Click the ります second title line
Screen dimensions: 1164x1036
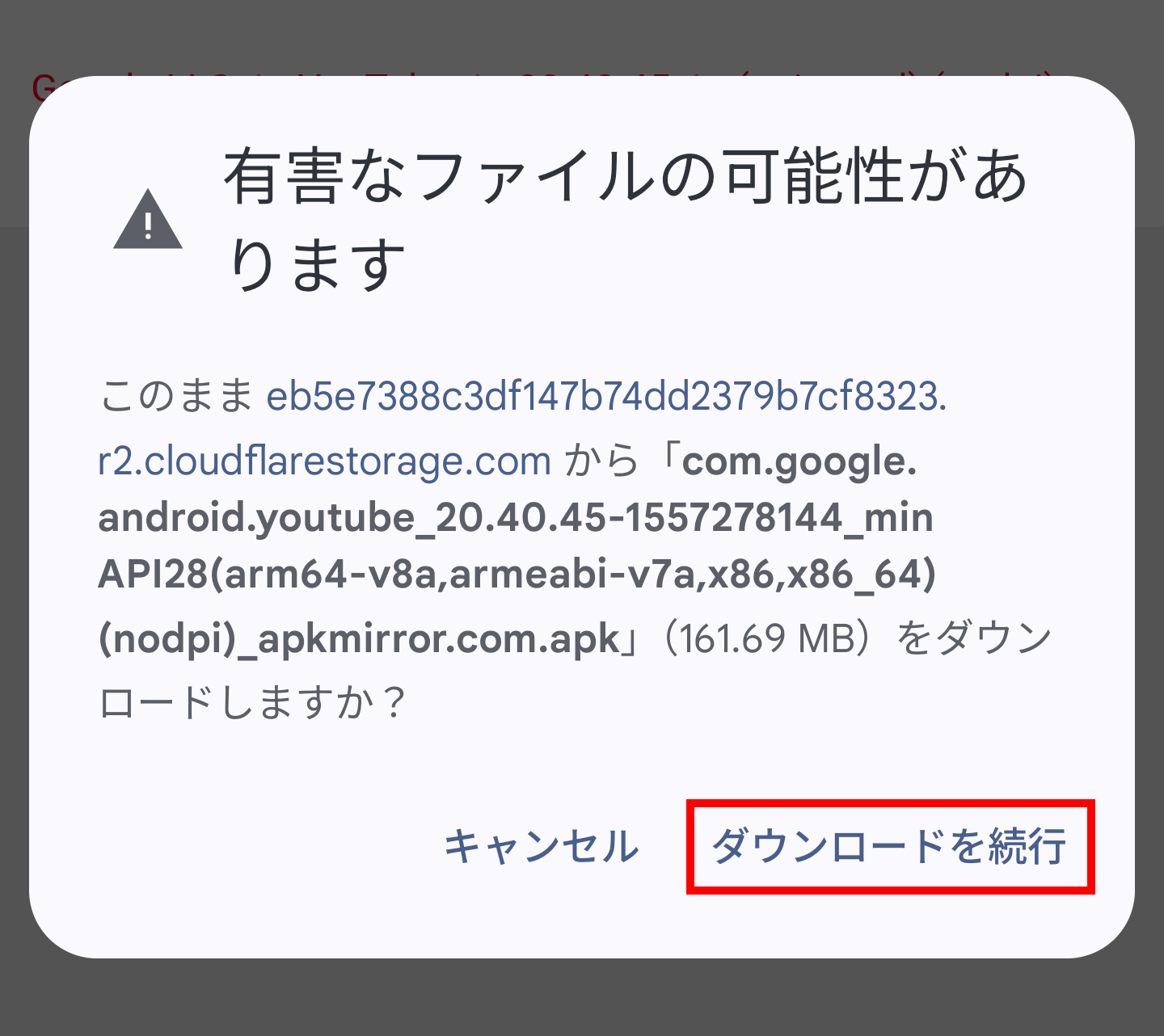[316, 265]
